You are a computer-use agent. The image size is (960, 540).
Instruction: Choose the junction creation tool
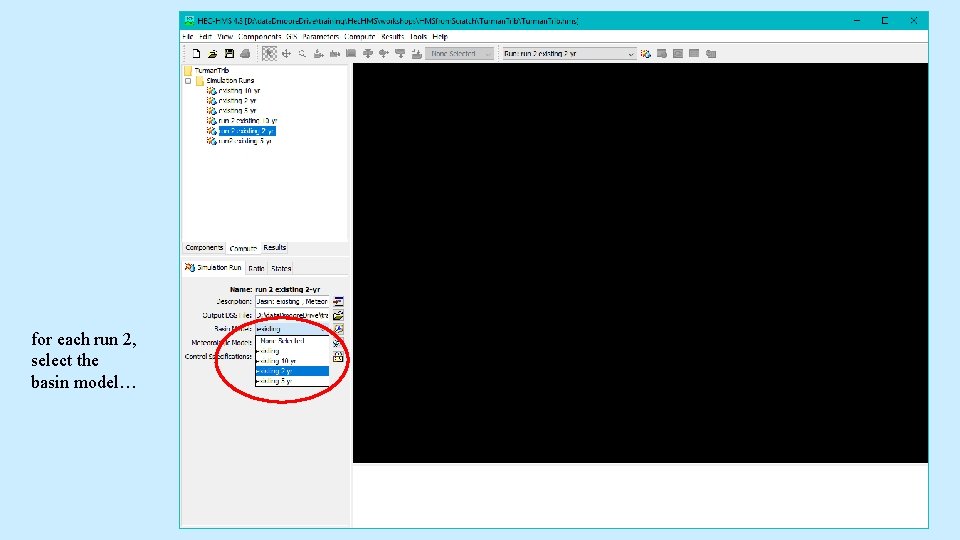pyautogui.click(x=367, y=54)
